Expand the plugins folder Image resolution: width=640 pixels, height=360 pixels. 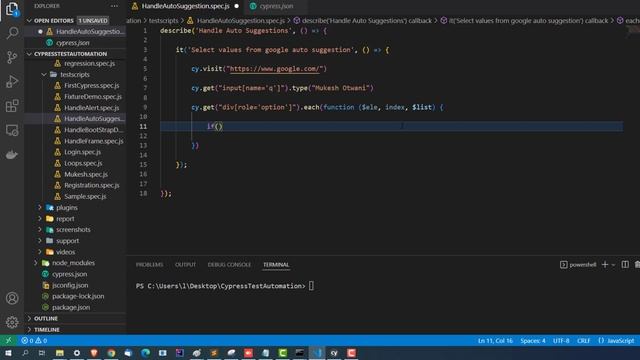(x=40, y=207)
